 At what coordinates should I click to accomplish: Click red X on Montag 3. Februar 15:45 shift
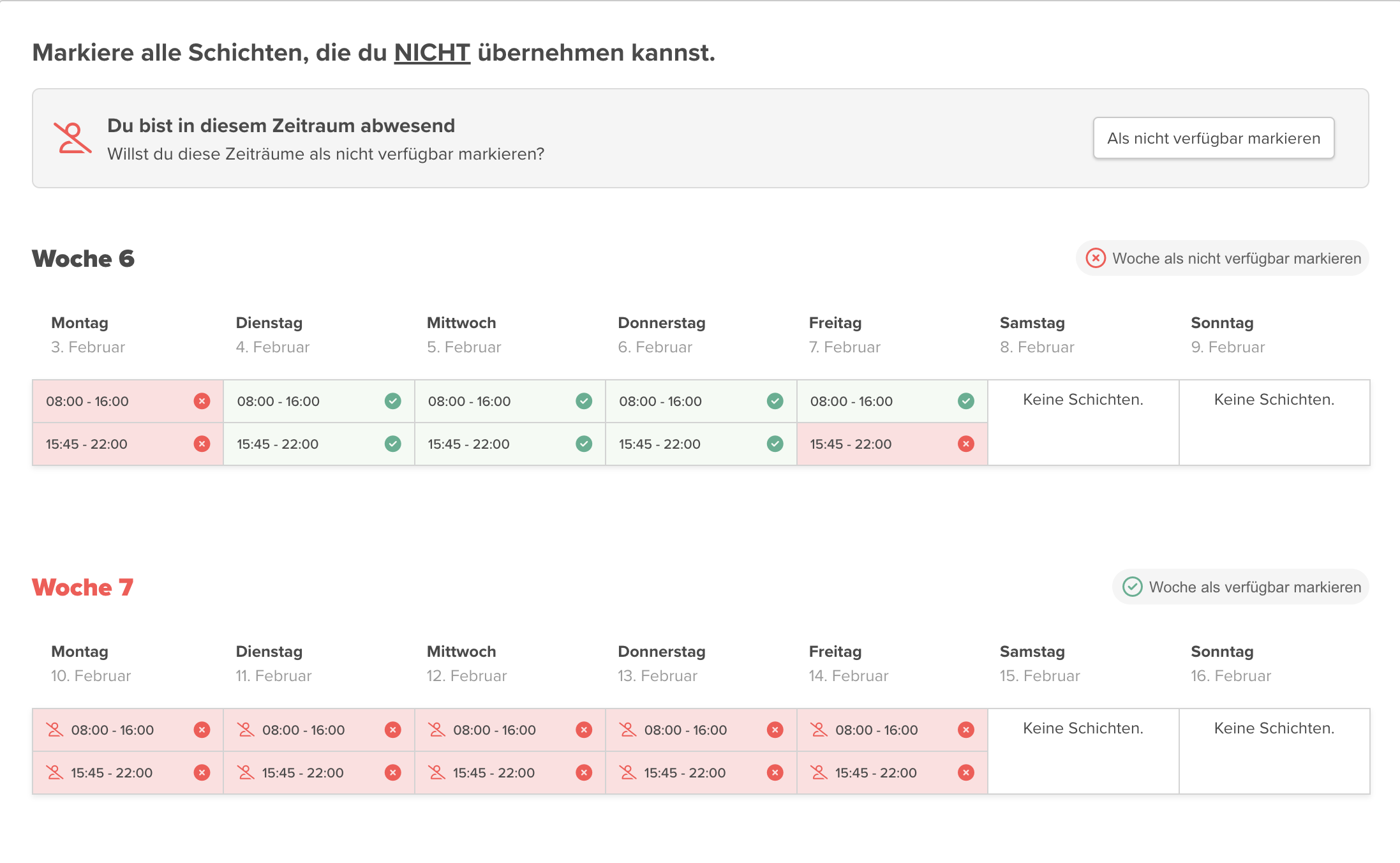tap(202, 444)
